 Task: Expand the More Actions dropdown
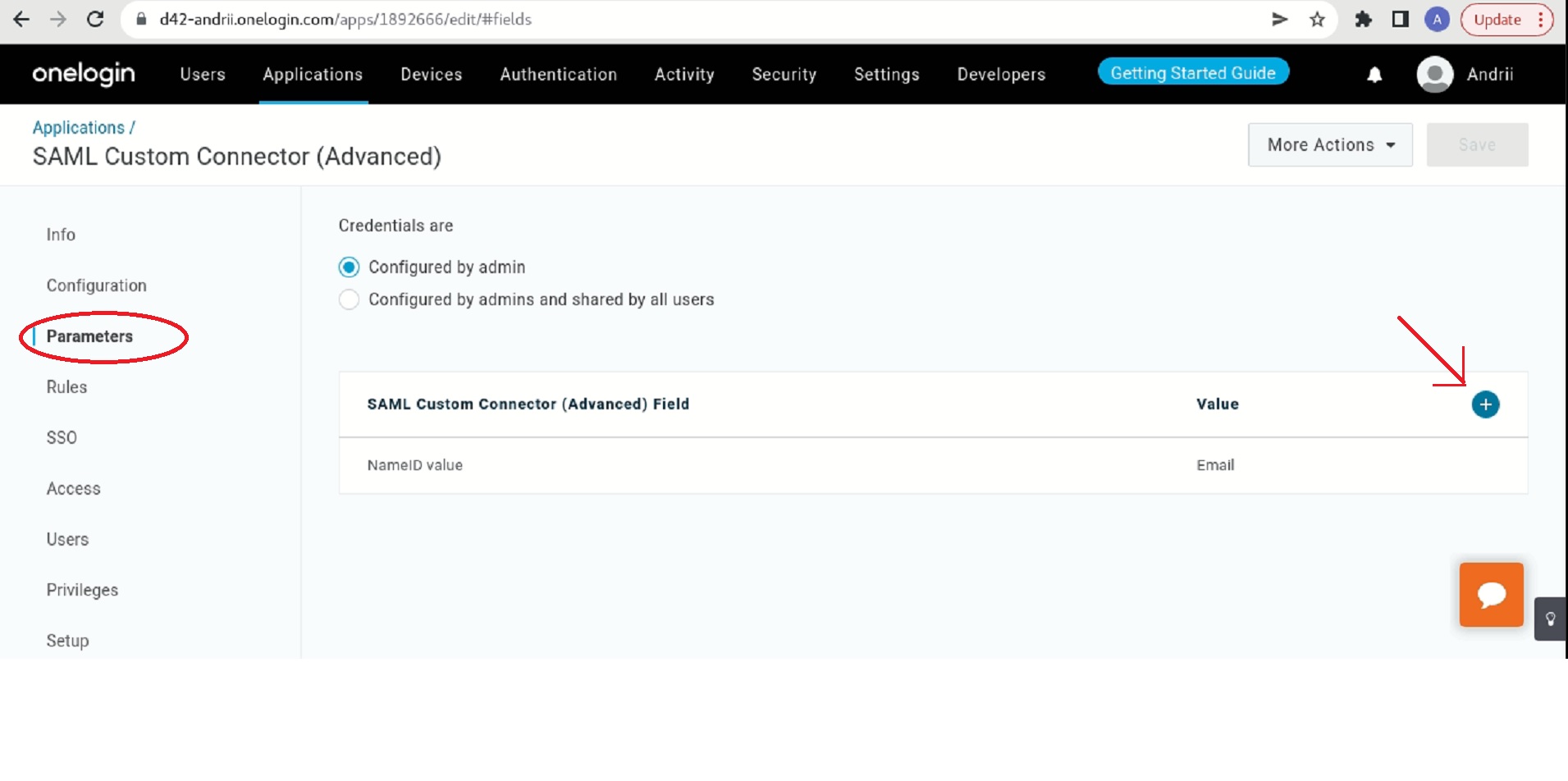[1329, 145]
